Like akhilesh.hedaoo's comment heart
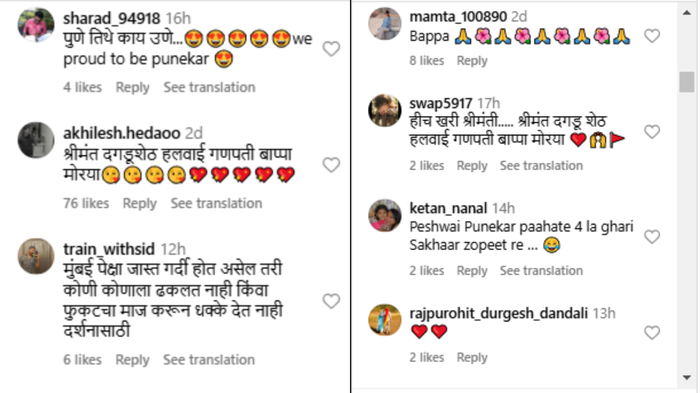The height and width of the screenshot is (393, 700). pos(331,165)
